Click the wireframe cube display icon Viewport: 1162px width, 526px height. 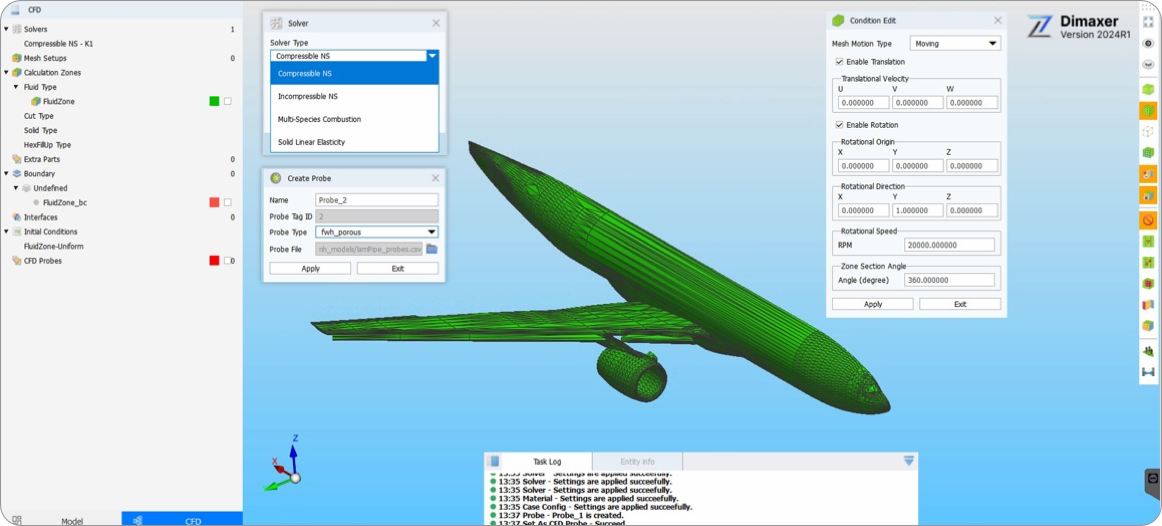(1148, 132)
